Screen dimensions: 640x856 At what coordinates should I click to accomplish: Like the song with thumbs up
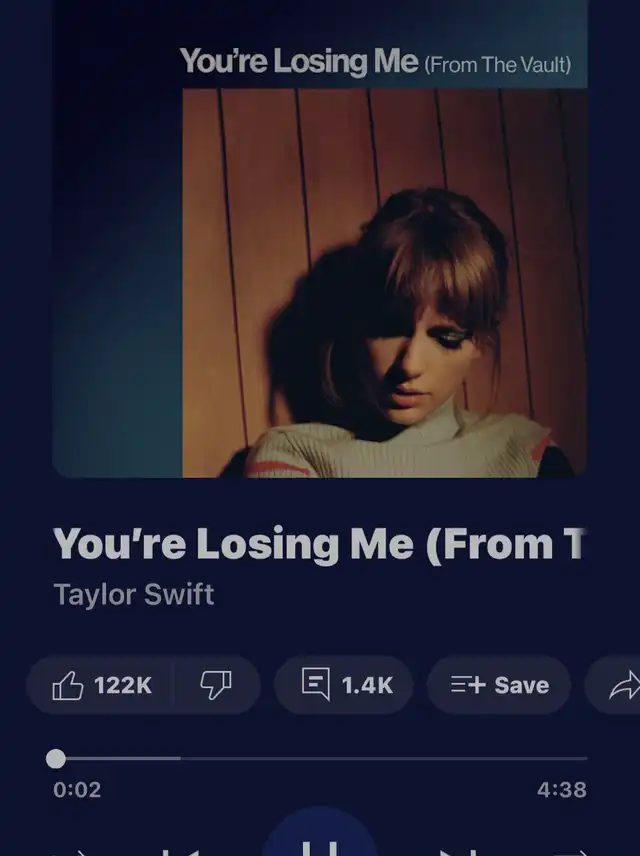[x=68, y=685]
